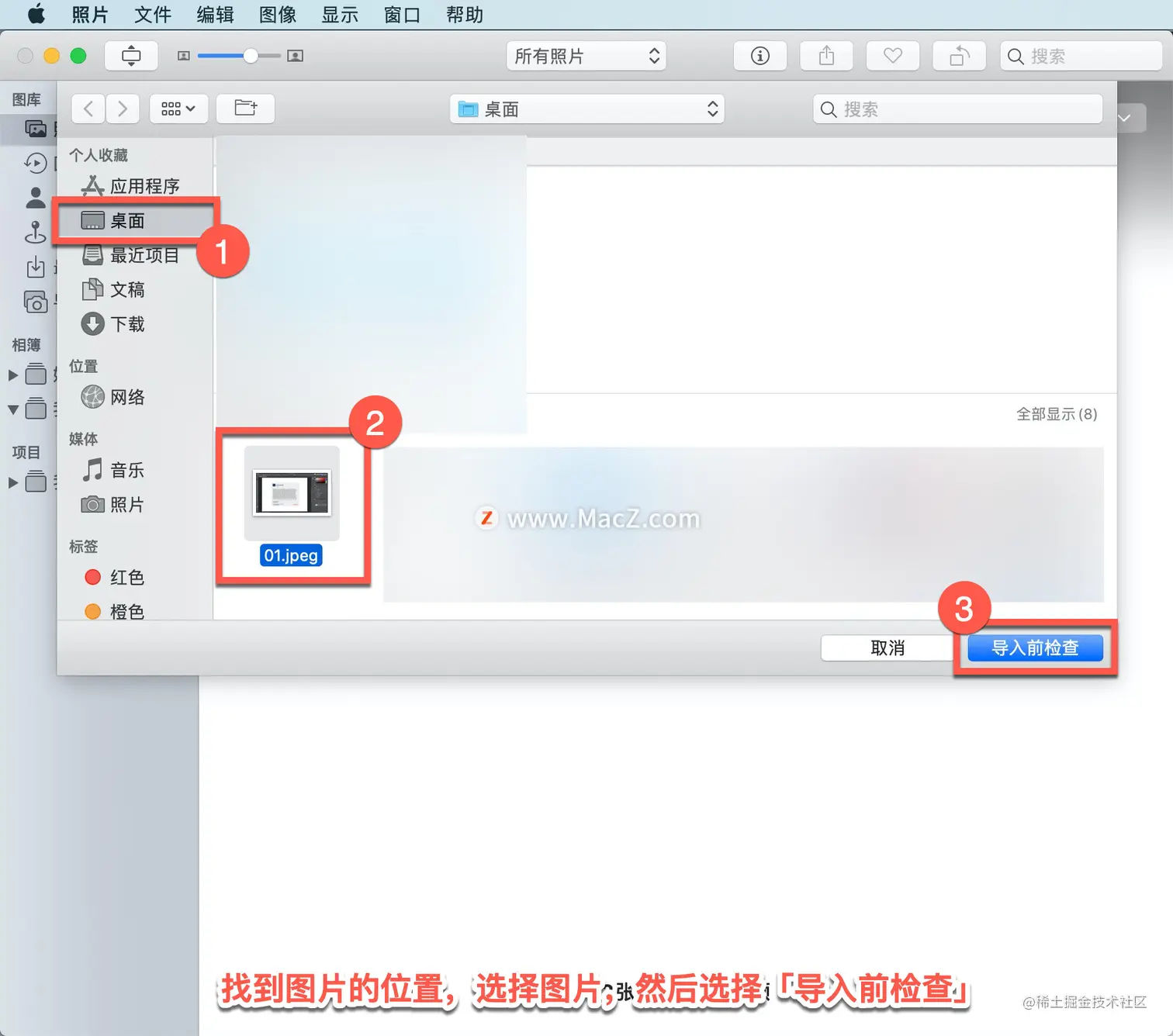1173x1036 pixels.
Task: Open the 所有照片 dropdown
Action: point(586,56)
